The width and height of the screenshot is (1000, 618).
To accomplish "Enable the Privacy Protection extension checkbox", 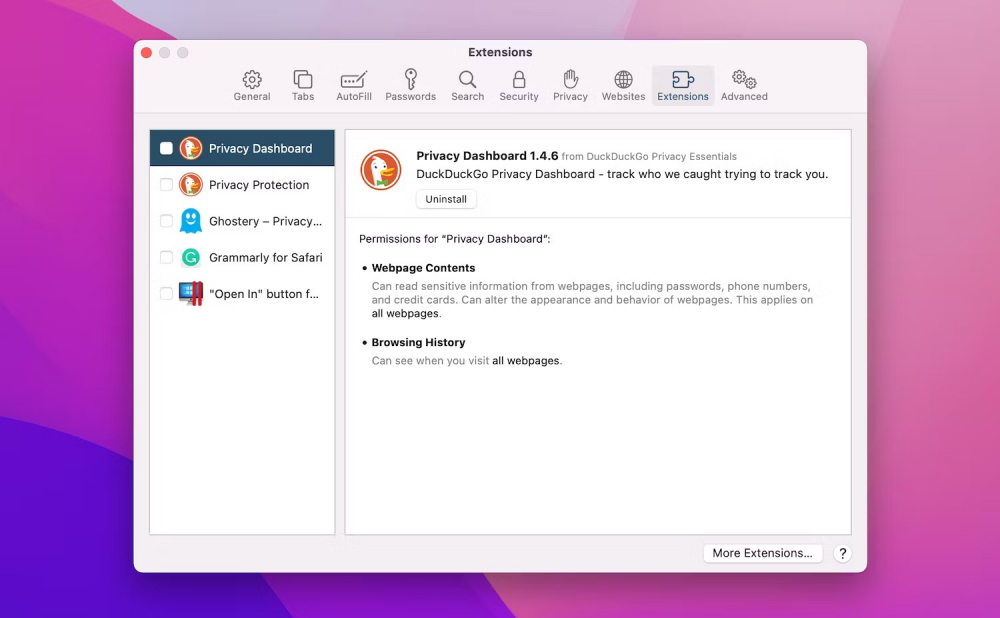I will tap(166, 185).
